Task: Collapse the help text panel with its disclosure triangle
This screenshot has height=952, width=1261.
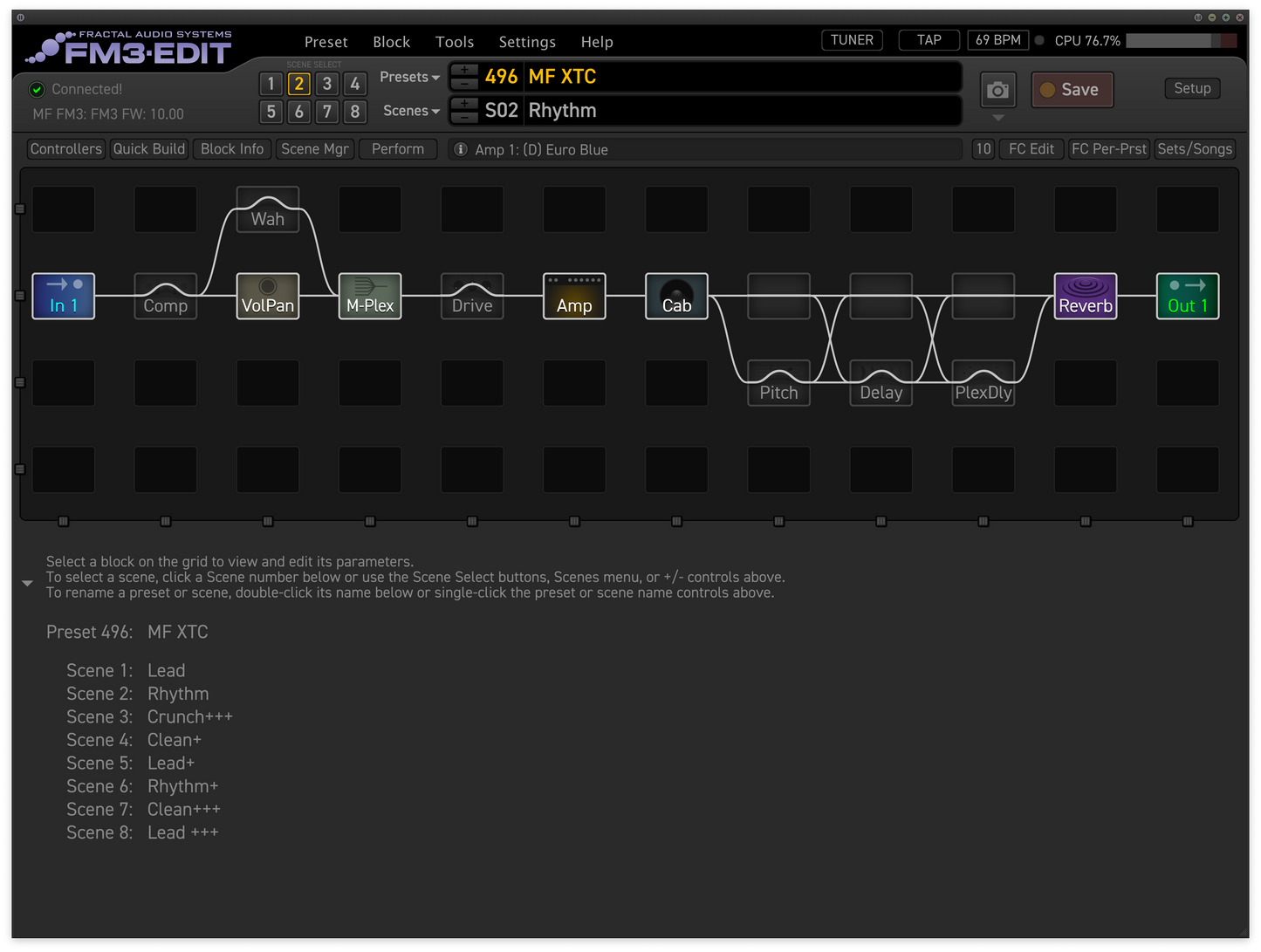Action: tap(27, 581)
